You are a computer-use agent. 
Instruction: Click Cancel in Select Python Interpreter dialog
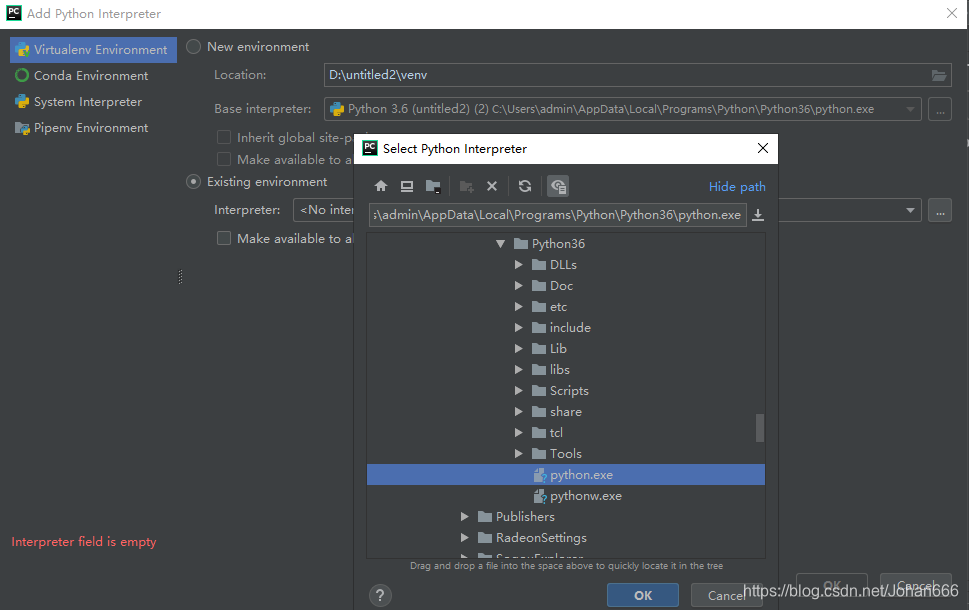coord(726,595)
